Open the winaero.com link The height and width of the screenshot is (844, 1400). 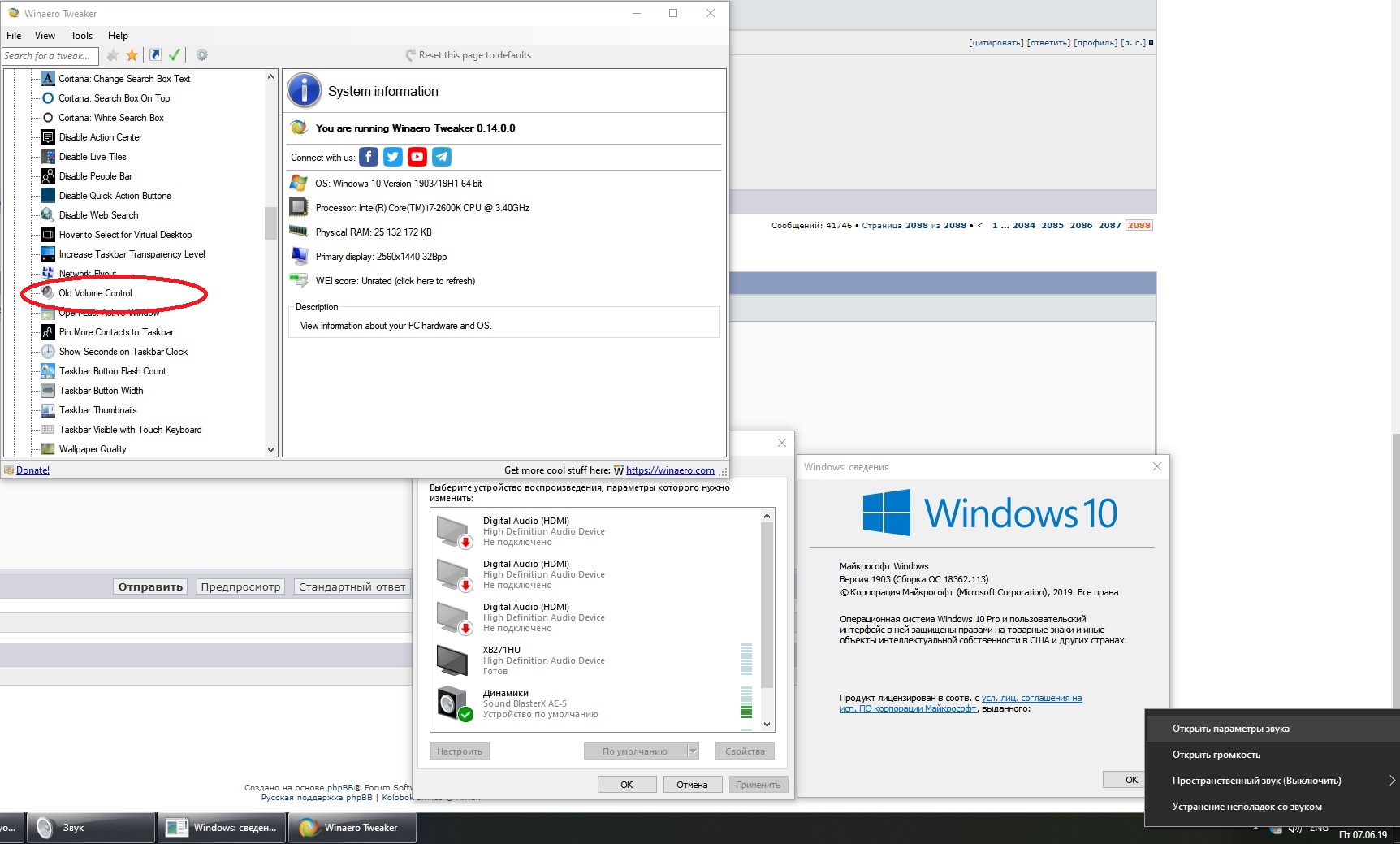pos(670,470)
